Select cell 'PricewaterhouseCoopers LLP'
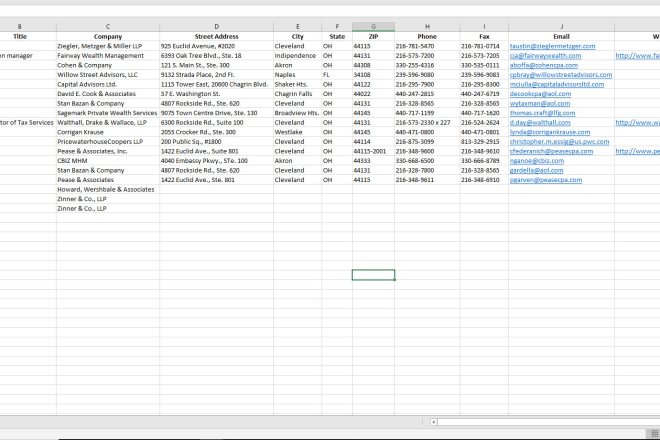 (108, 142)
